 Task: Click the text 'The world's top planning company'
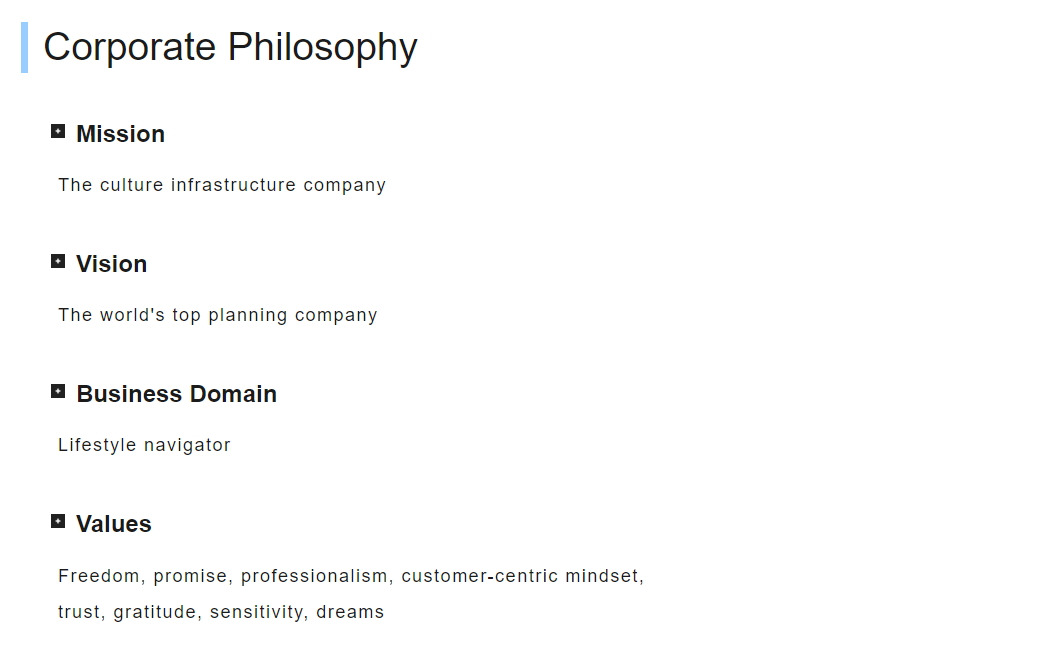coord(217,315)
